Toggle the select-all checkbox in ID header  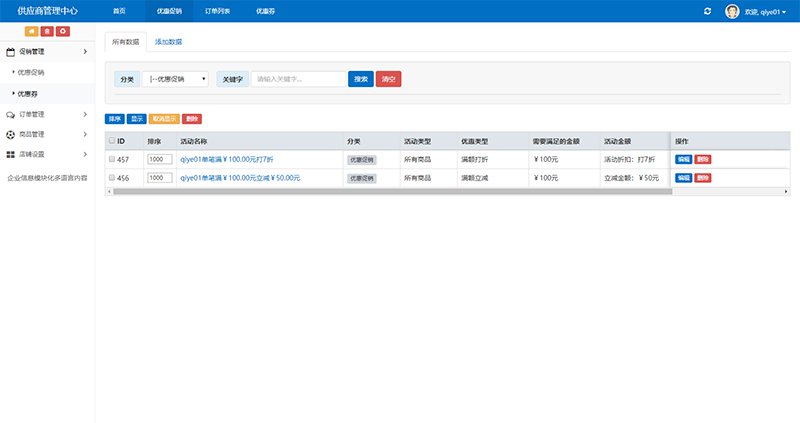click(x=111, y=141)
